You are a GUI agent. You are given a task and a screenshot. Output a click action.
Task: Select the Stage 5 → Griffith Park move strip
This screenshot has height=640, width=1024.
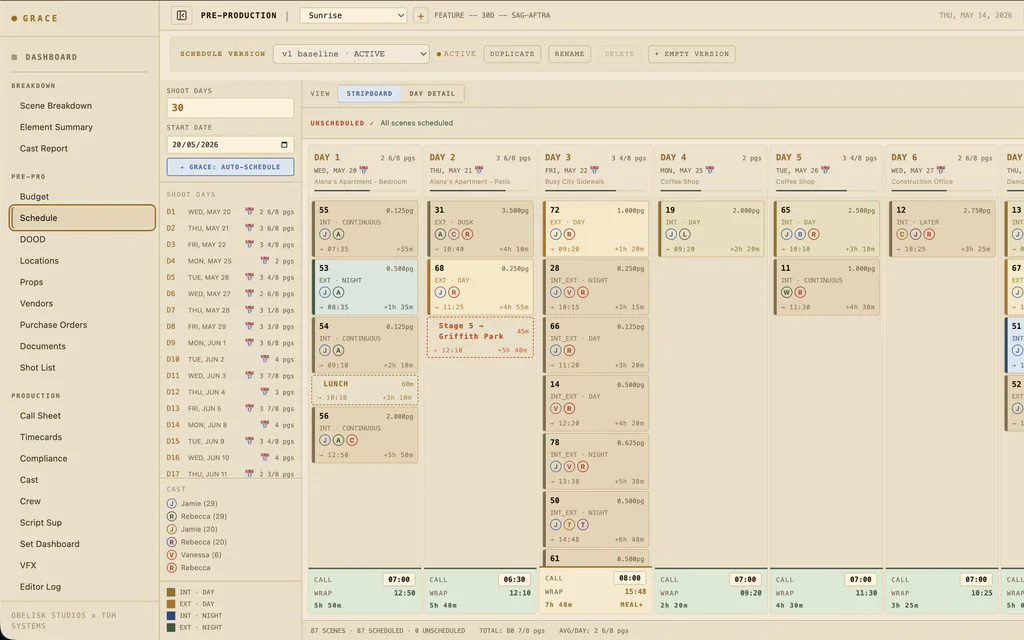(x=480, y=337)
